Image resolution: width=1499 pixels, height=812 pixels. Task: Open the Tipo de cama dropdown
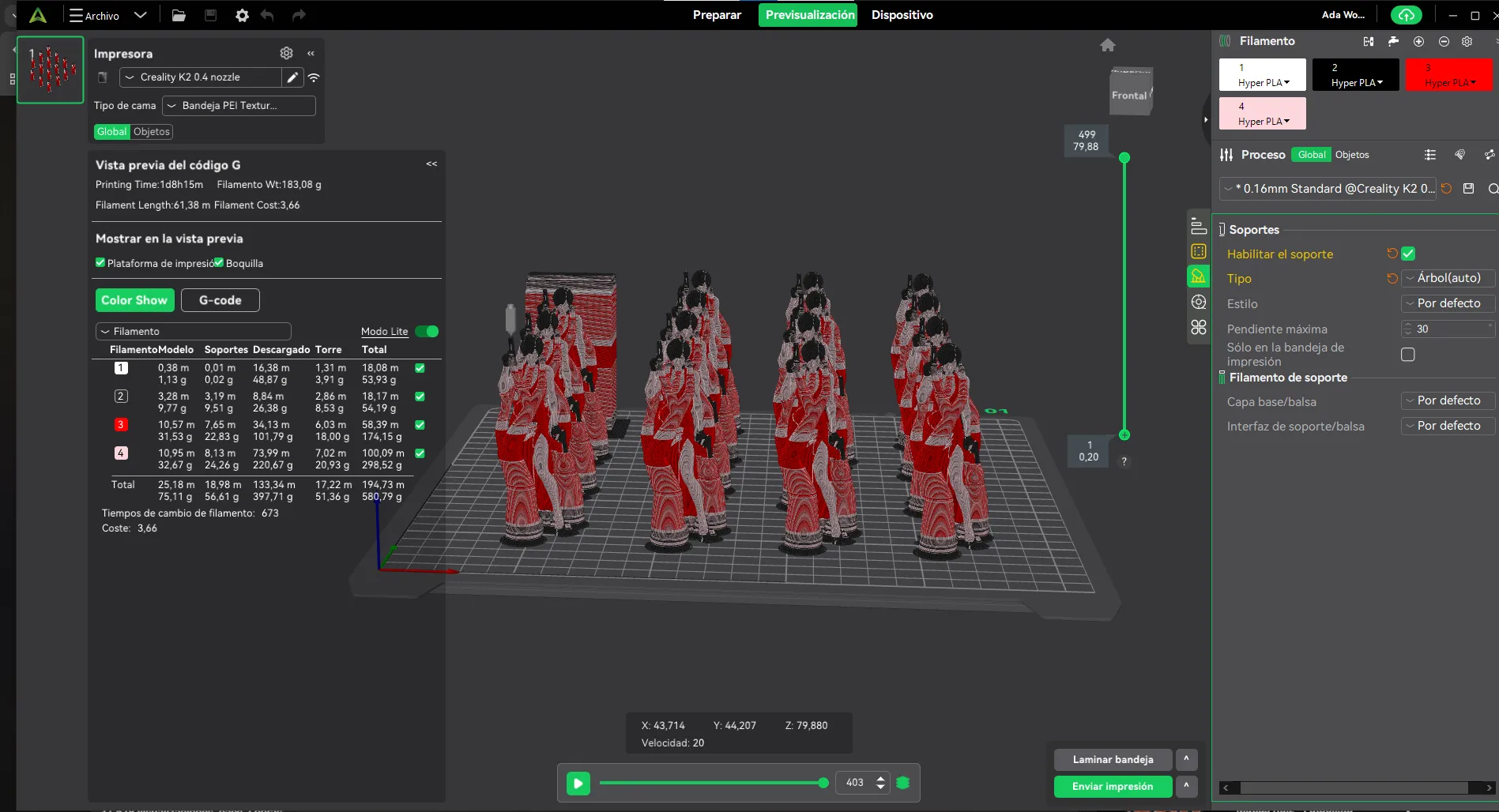(239, 106)
